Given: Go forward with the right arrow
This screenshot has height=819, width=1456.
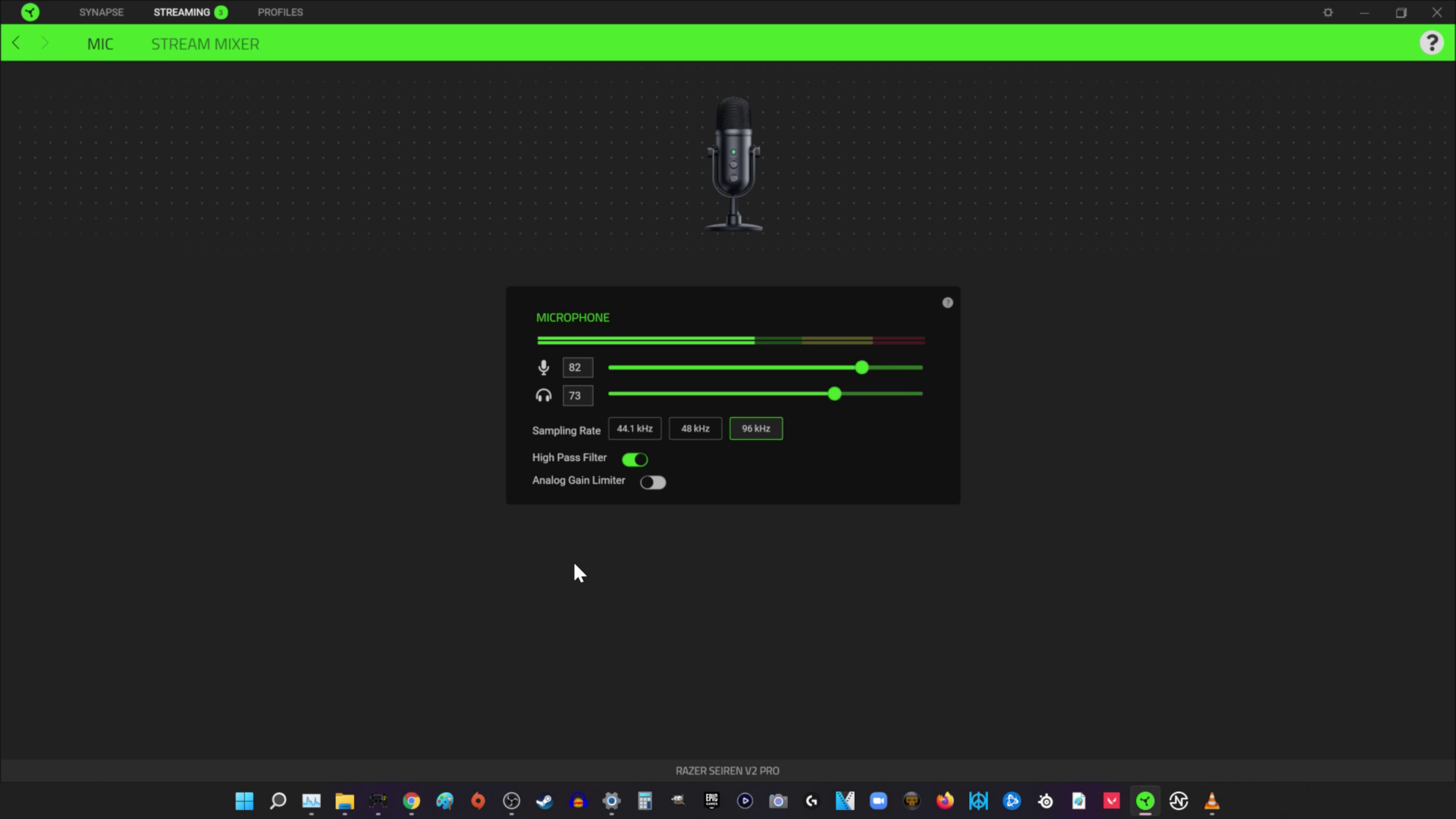Looking at the screenshot, I should point(44,43).
